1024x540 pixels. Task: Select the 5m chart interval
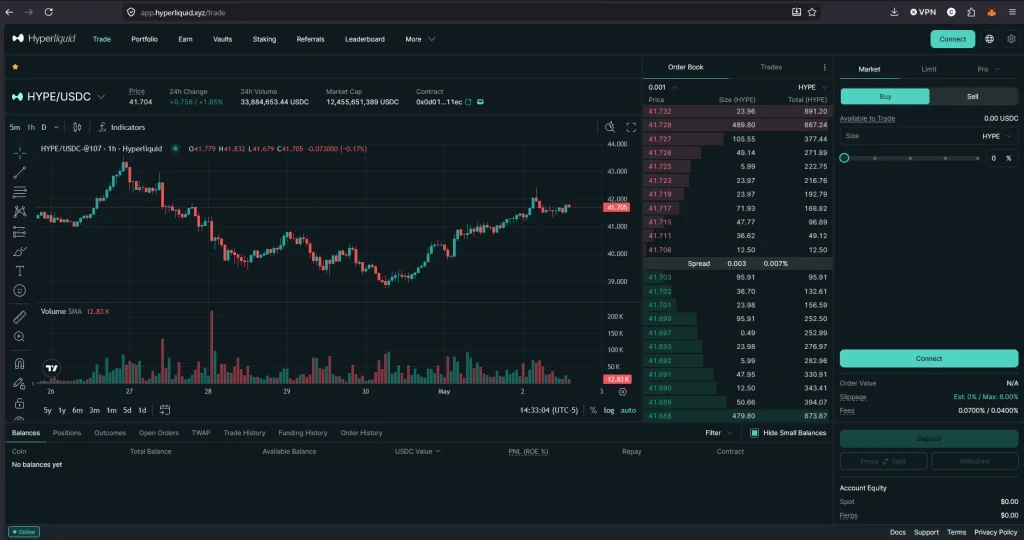pyautogui.click(x=14, y=127)
